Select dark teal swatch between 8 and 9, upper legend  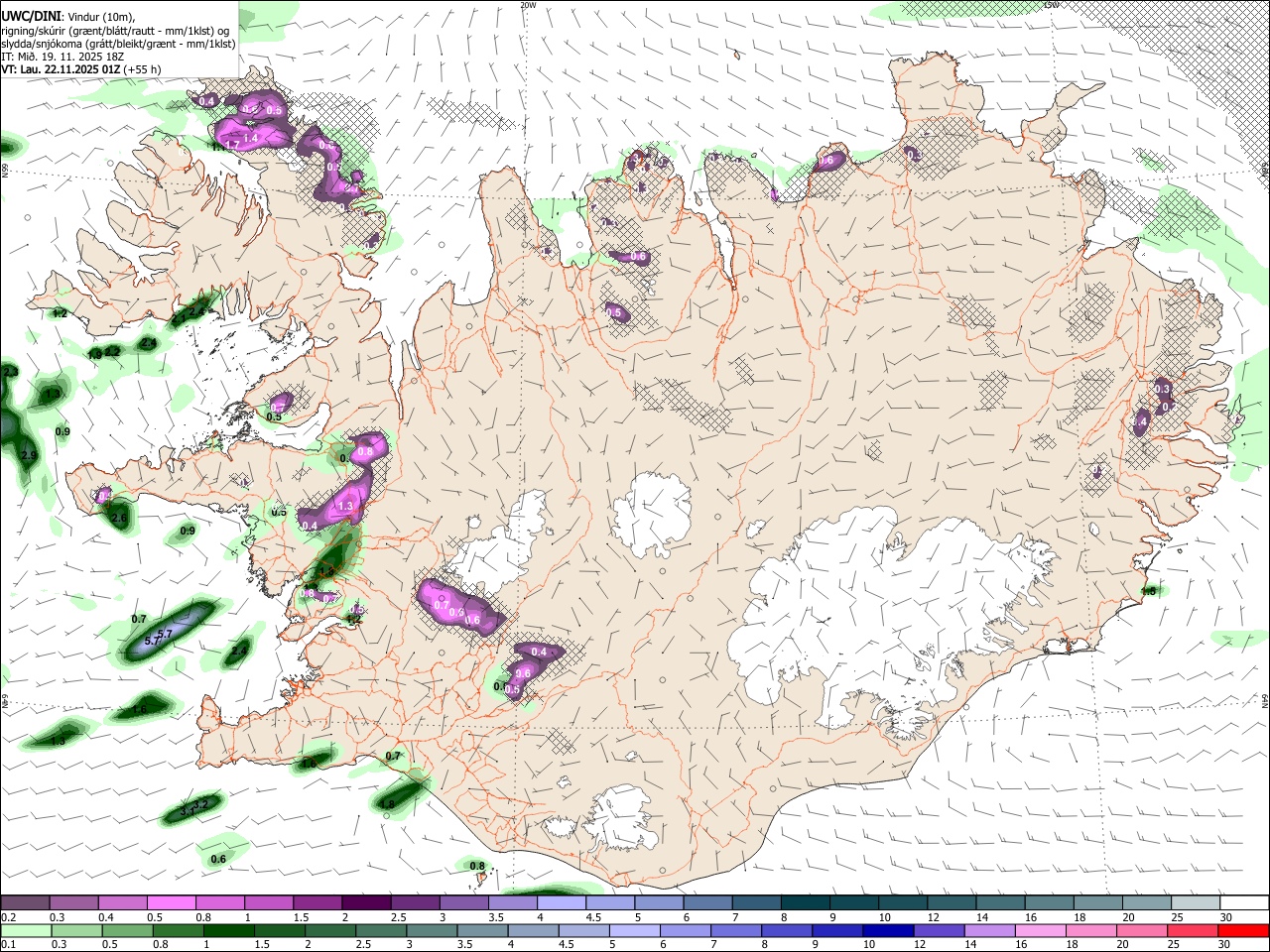[807, 903]
